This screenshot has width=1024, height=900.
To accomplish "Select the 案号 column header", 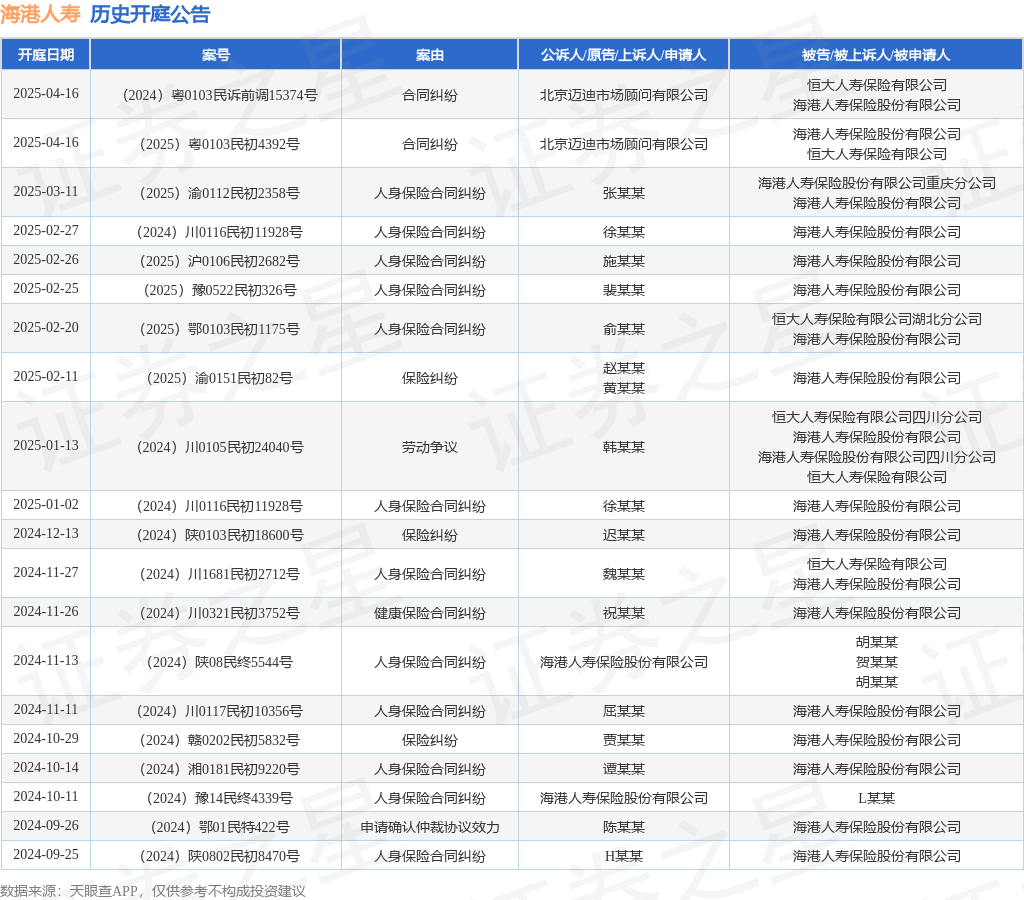I will pos(216,55).
